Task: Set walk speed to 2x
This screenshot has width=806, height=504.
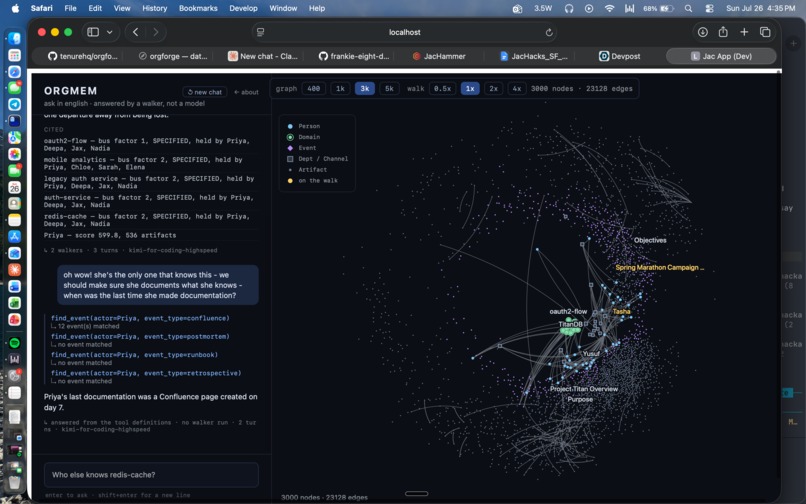Action: (x=493, y=88)
